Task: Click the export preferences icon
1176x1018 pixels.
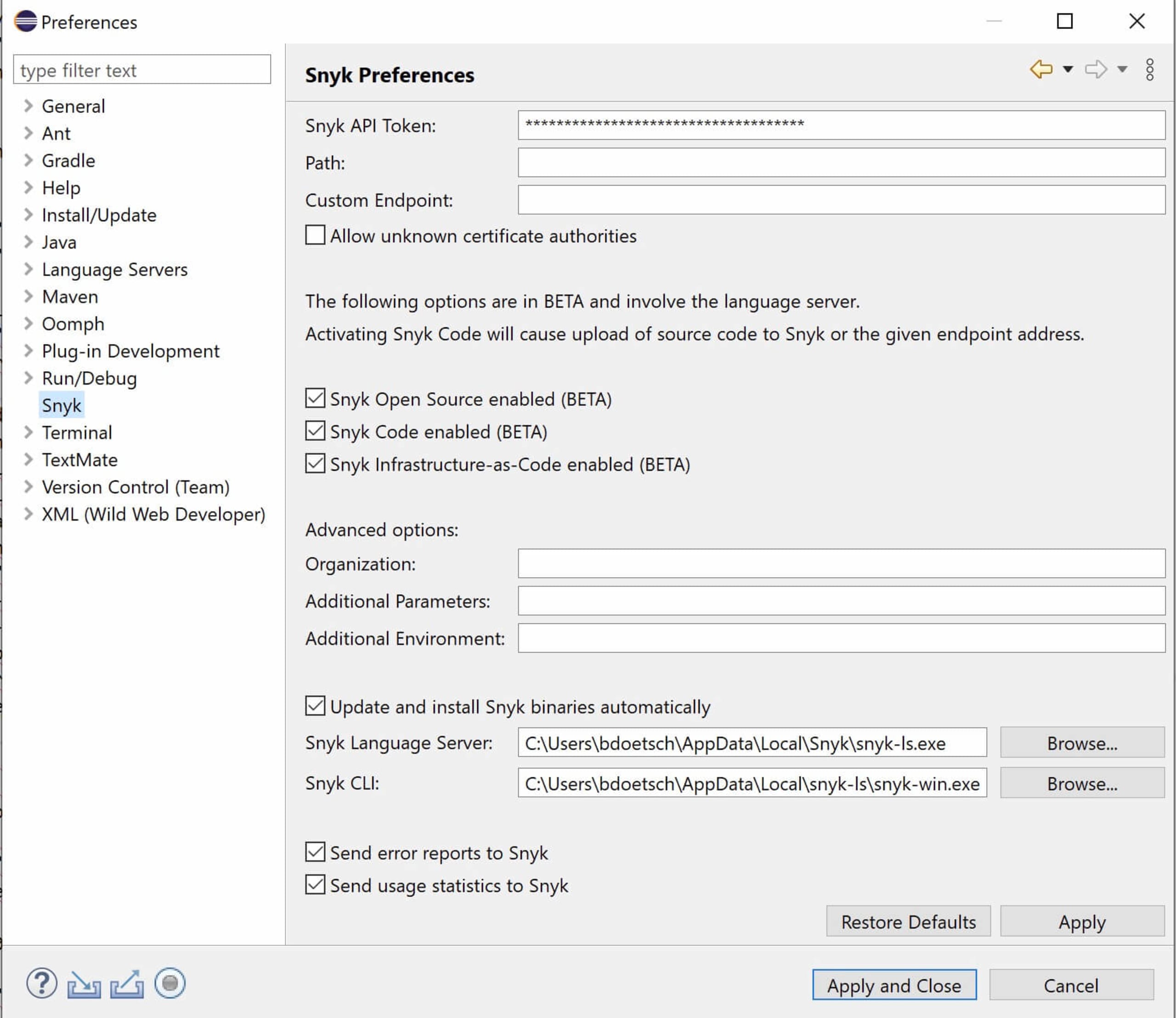Action: (x=127, y=984)
